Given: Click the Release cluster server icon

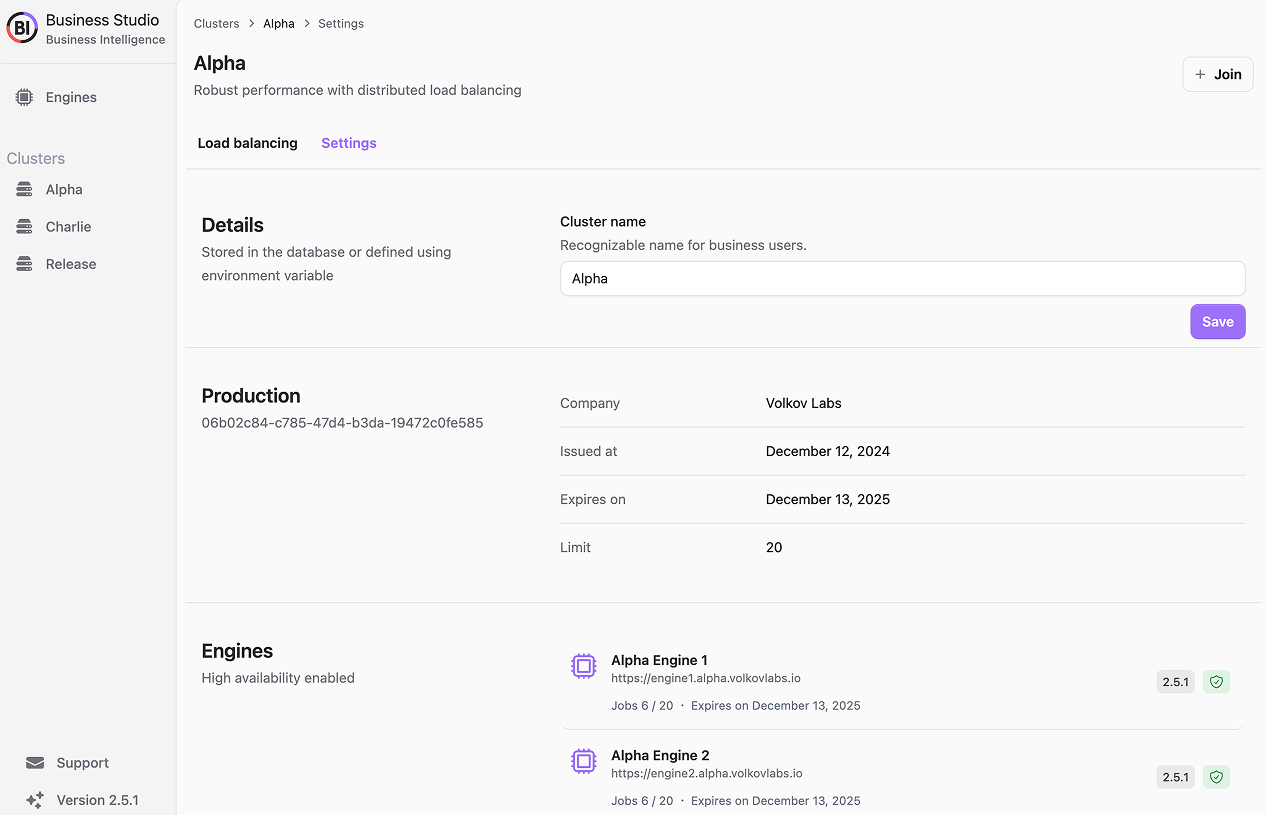Looking at the screenshot, I should 24,264.
